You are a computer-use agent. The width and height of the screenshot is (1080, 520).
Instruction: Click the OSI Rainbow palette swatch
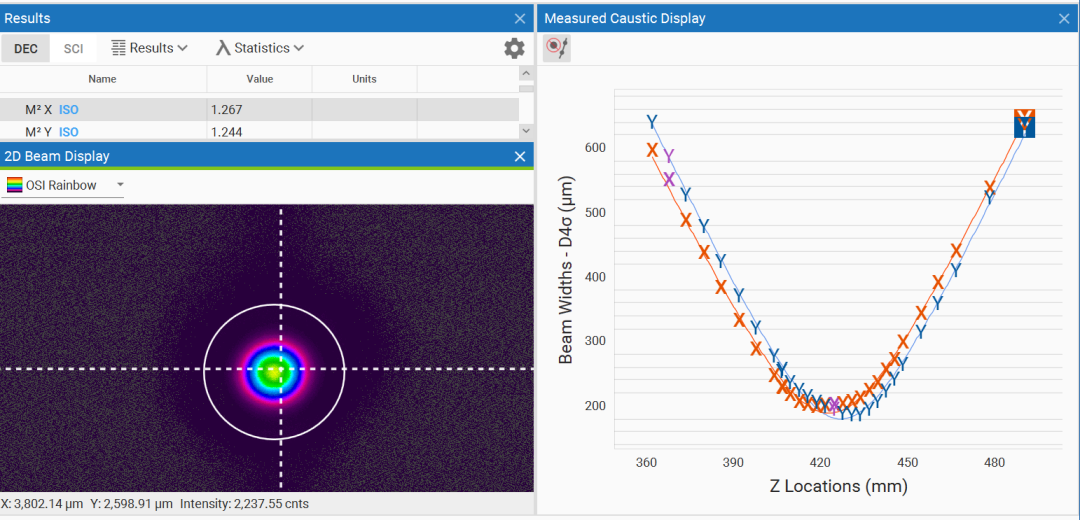(x=15, y=185)
